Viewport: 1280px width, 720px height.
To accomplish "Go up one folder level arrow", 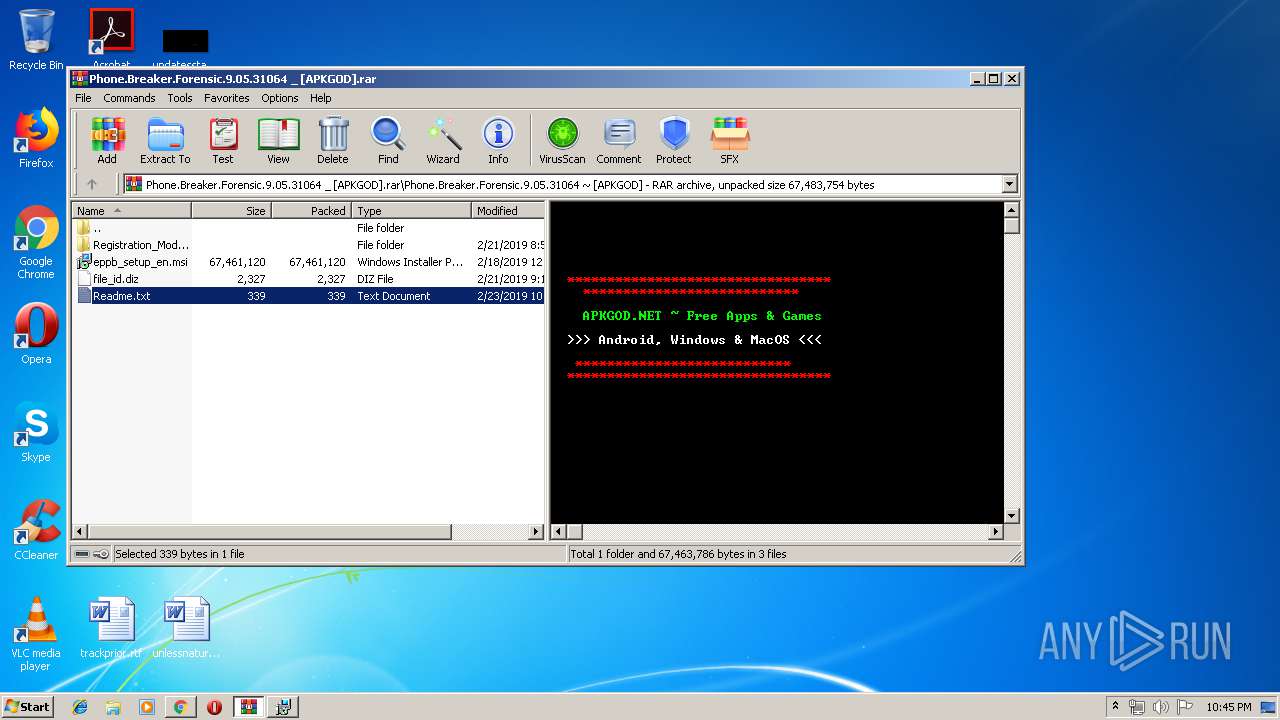I will point(92,184).
